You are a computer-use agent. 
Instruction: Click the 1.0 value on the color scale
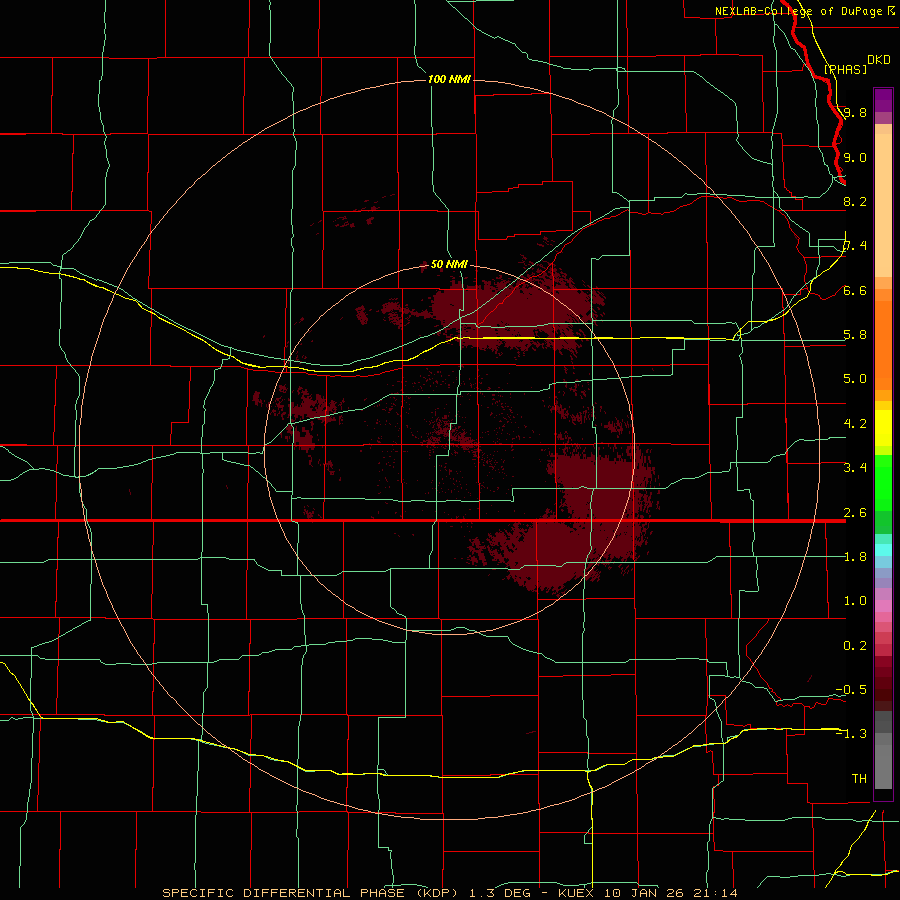pyautogui.click(x=855, y=601)
